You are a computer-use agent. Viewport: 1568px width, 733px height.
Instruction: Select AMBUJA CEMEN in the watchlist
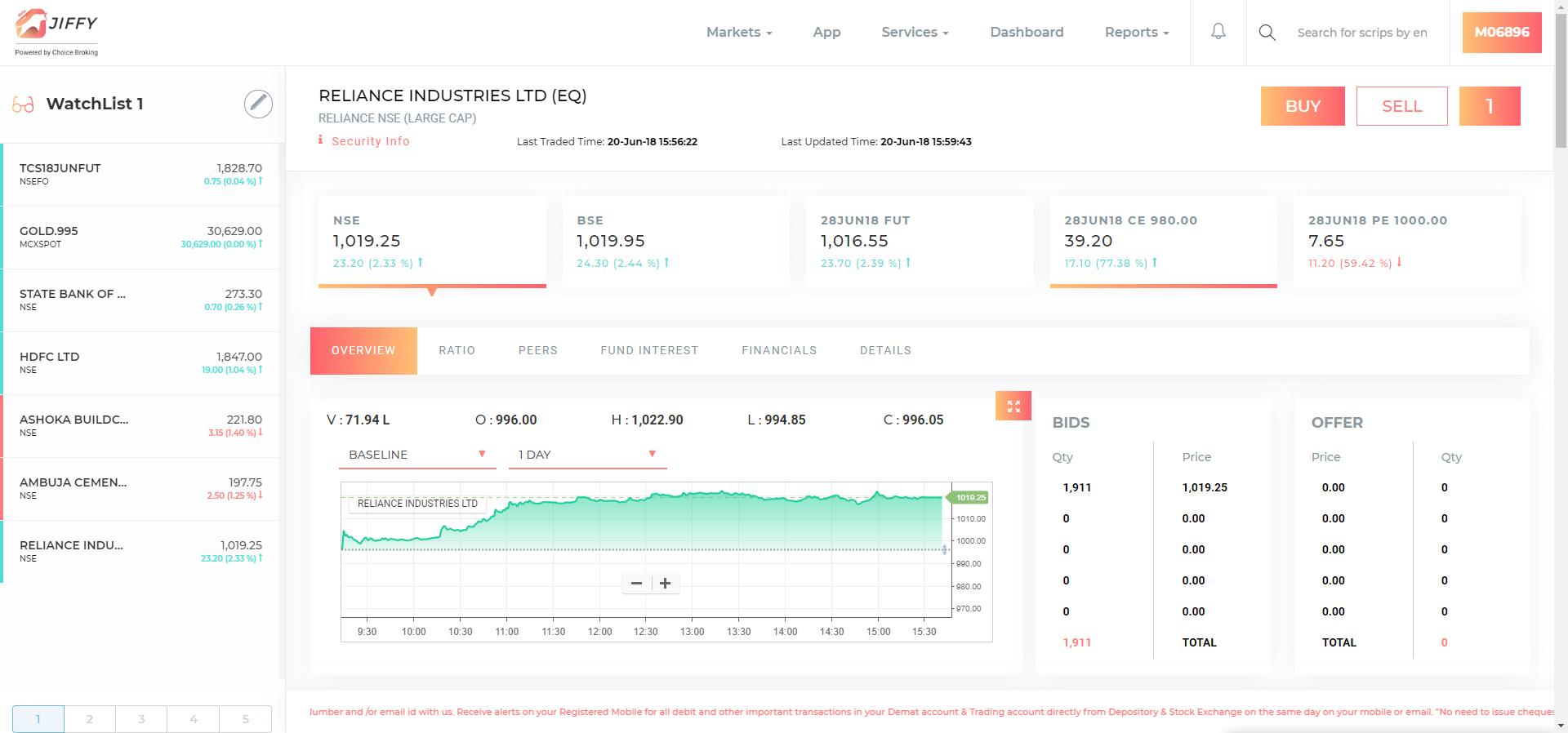click(140, 488)
